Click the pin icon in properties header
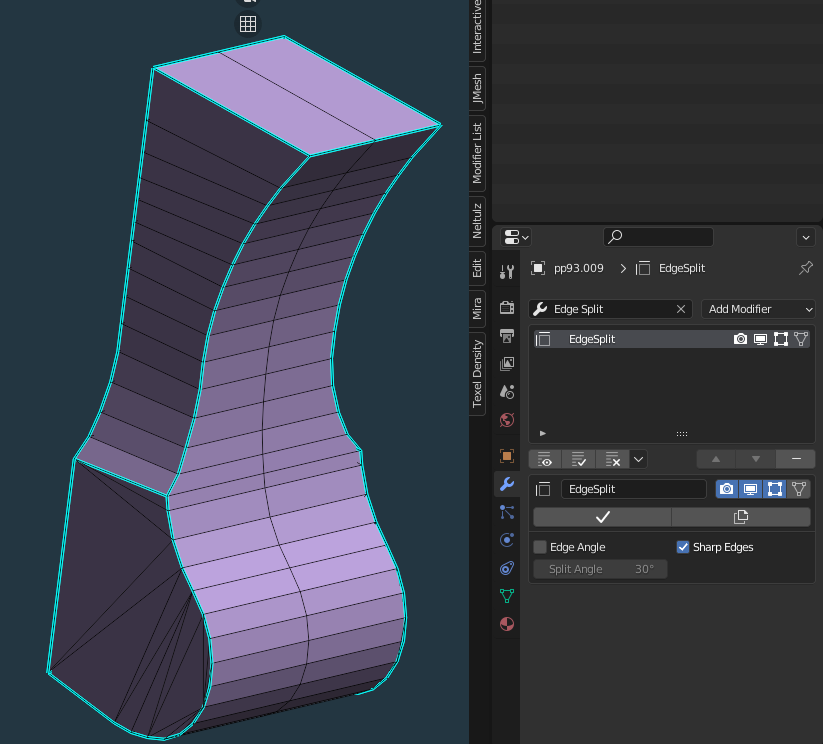823x744 pixels. (805, 268)
